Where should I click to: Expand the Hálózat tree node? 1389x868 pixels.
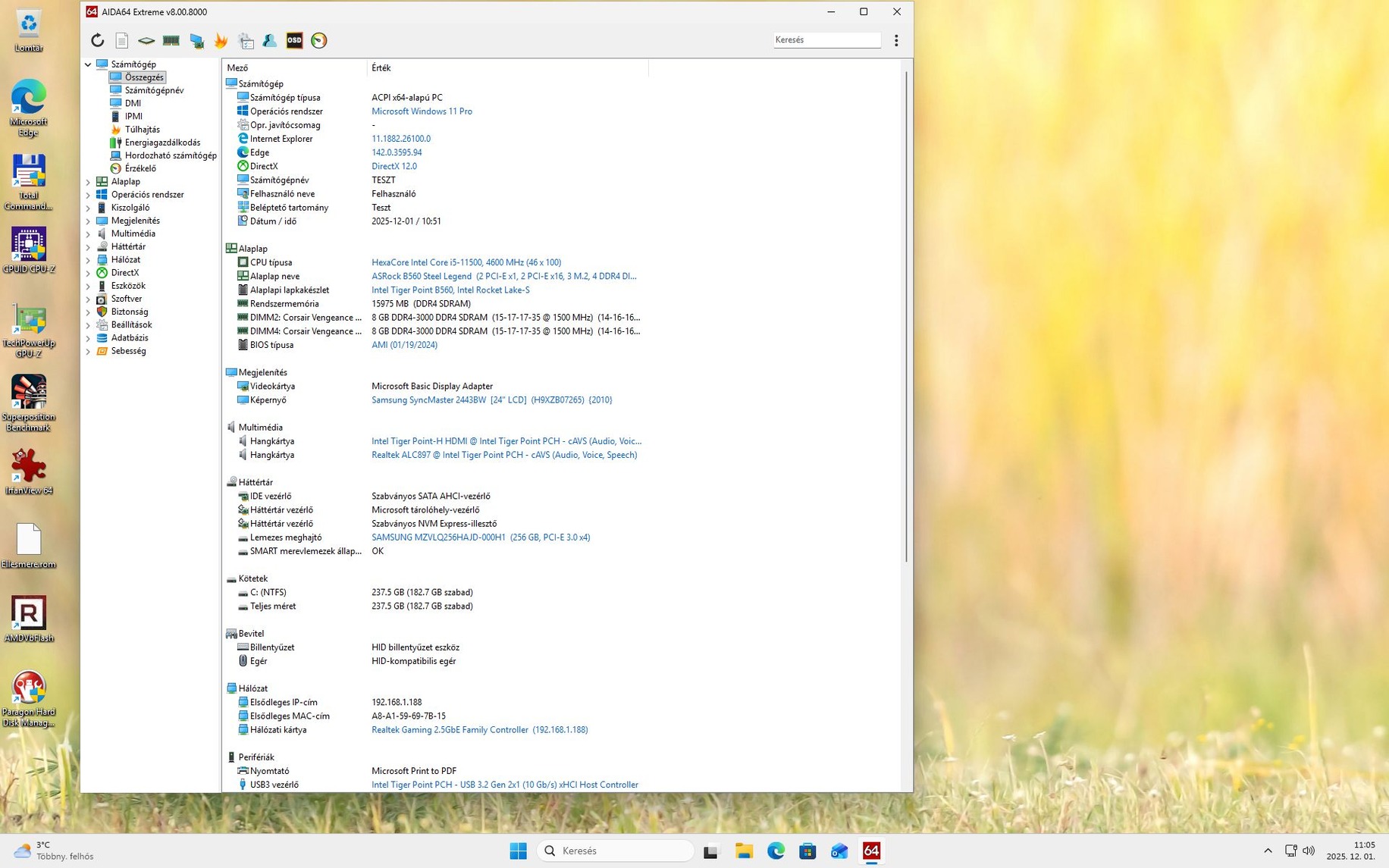click(x=88, y=260)
